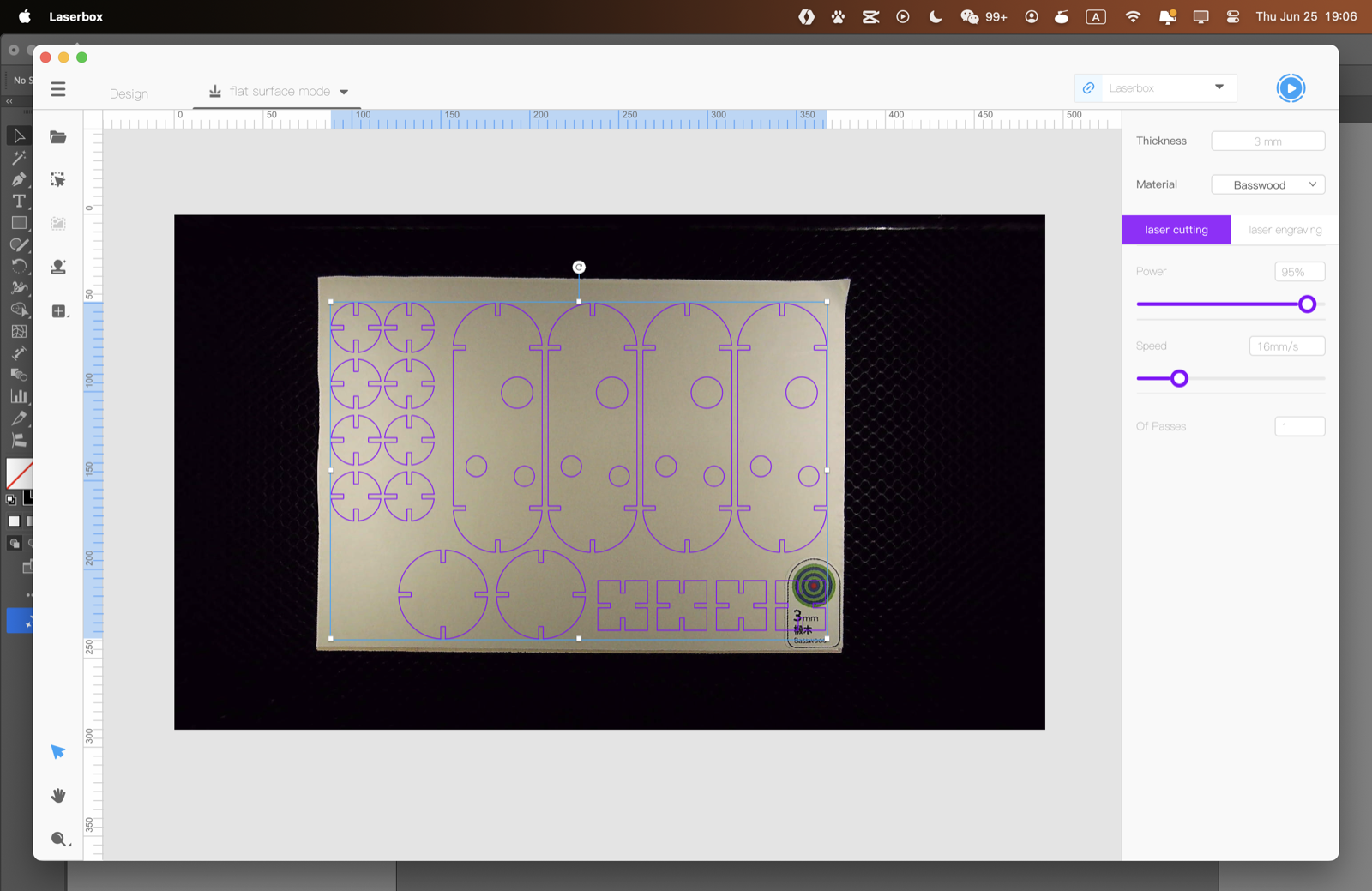Screen dimensions: 1372x891
Task: Select the Warp tool in background window
Action: coord(19,288)
